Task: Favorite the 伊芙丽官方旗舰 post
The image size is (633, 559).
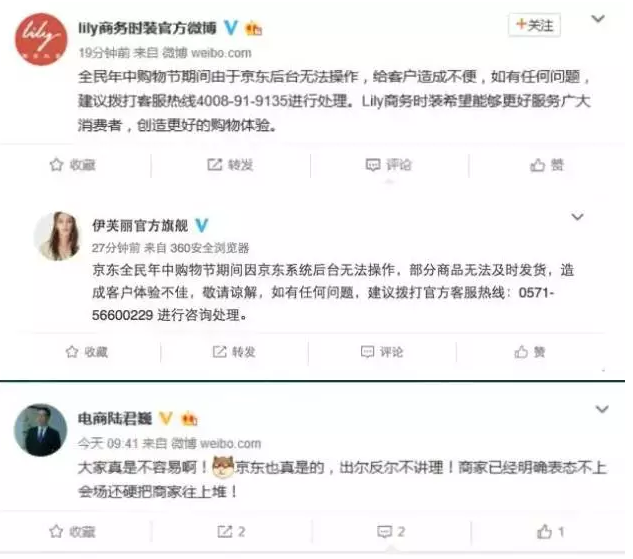Action: click(x=87, y=352)
